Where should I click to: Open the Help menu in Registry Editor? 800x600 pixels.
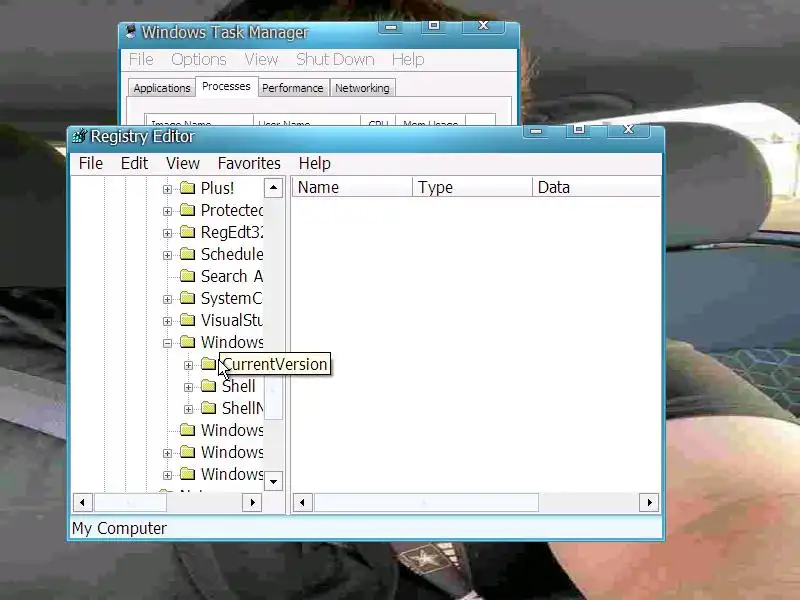click(x=314, y=163)
